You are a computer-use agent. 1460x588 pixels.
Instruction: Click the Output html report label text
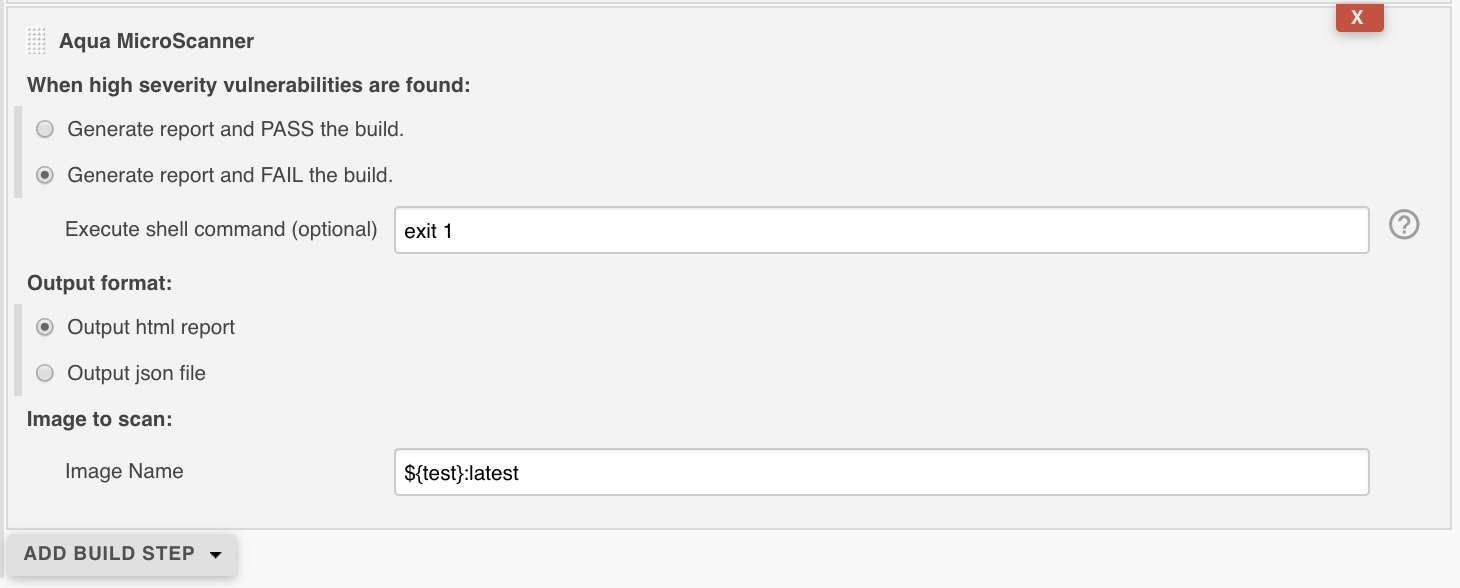[x=151, y=327]
